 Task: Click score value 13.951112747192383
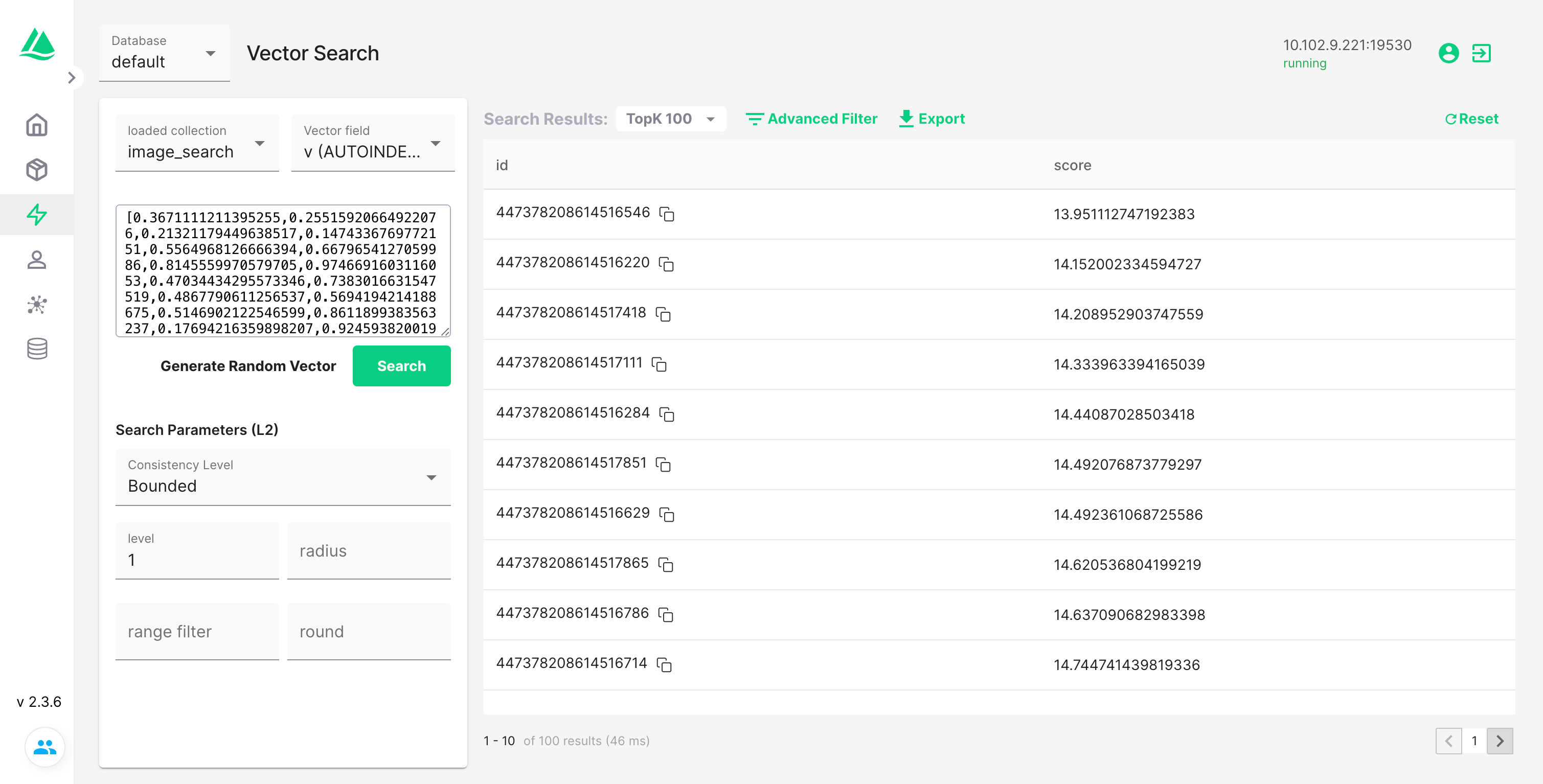1124,214
